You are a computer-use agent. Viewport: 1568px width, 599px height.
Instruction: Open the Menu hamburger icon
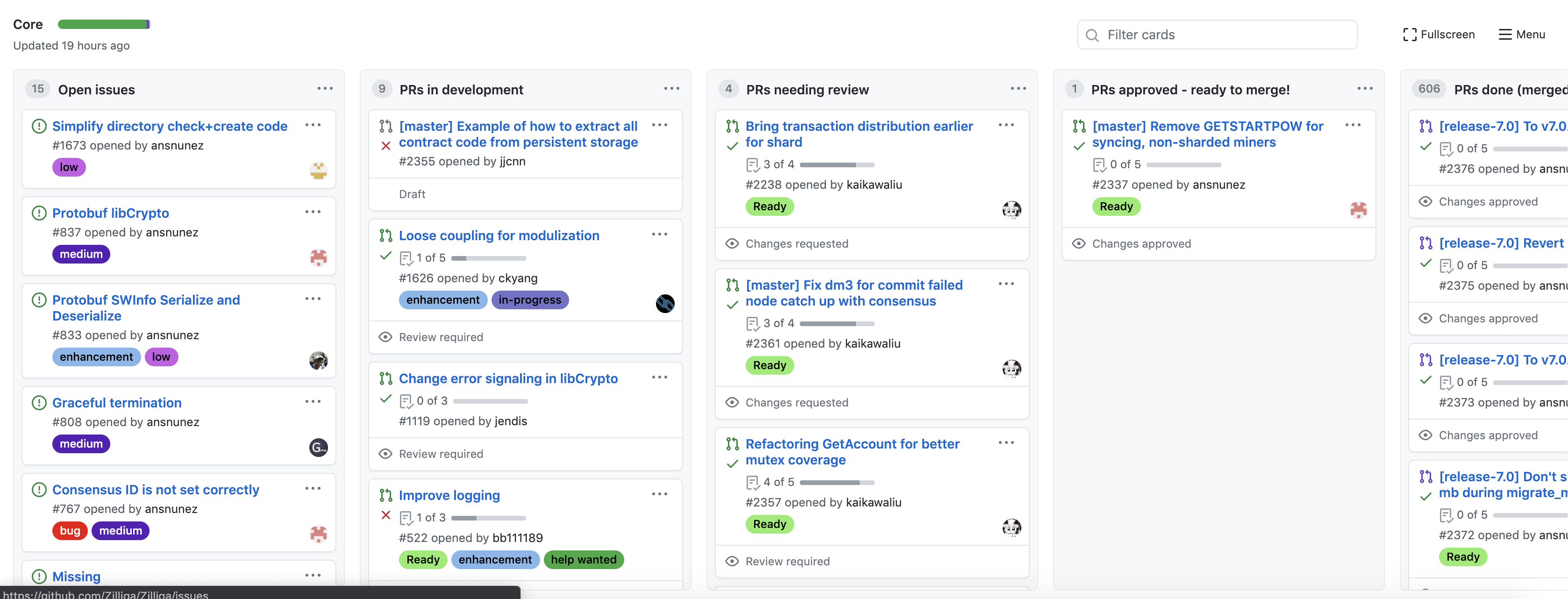(1505, 35)
